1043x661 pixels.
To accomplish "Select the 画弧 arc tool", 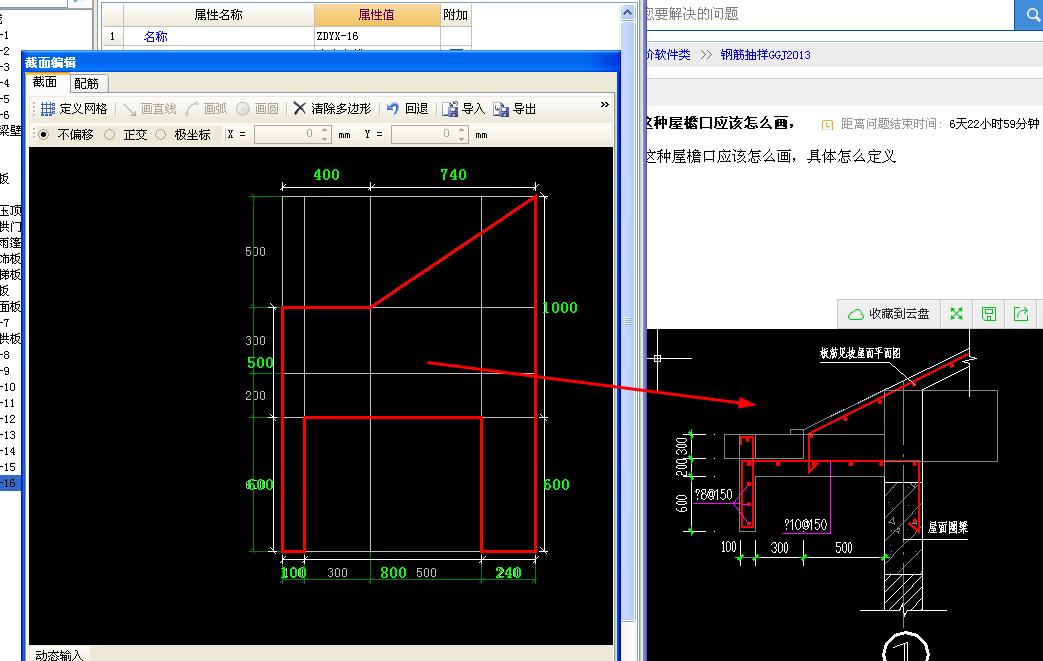I will click(x=206, y=108).
